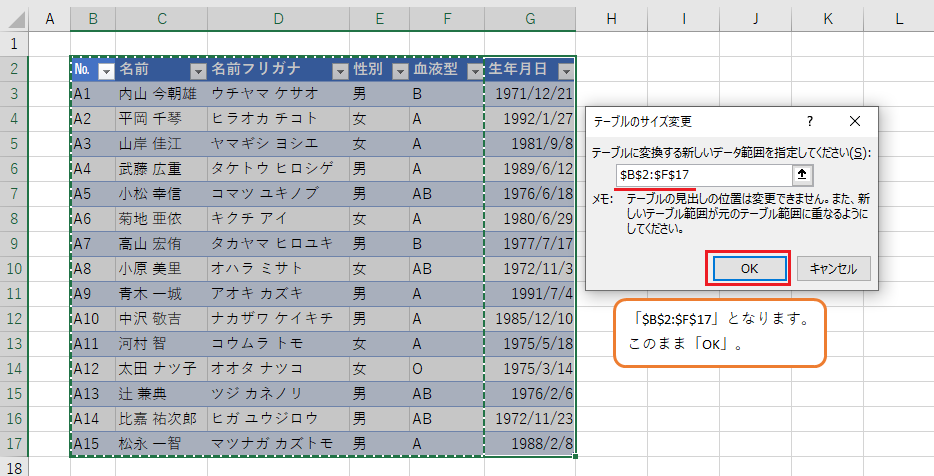Select column K header

point(828,19)
